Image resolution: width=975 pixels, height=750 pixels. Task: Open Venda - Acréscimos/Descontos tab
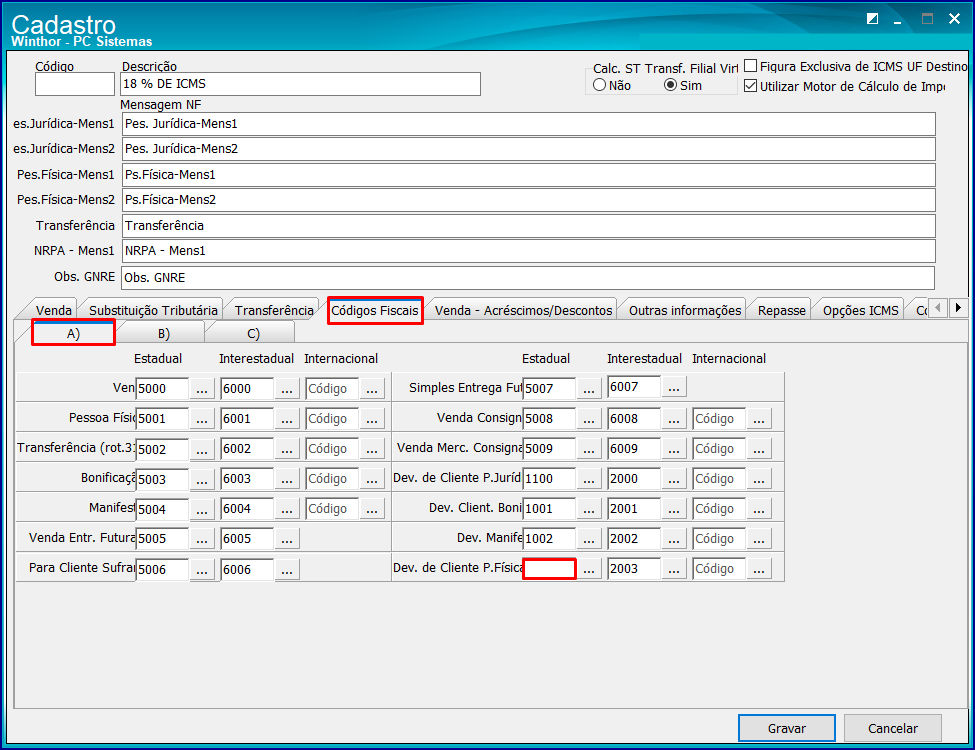(524, 310)
